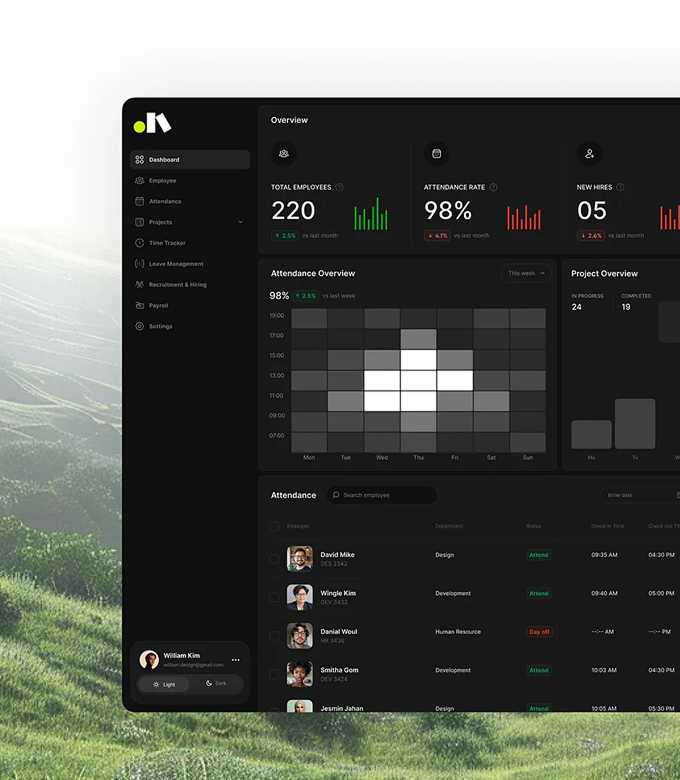Image resolution: width=680 pixels, height=780 pixels.
Task: Click the Search employee input field
Action: pyautogui.click(x=383, y=495)
